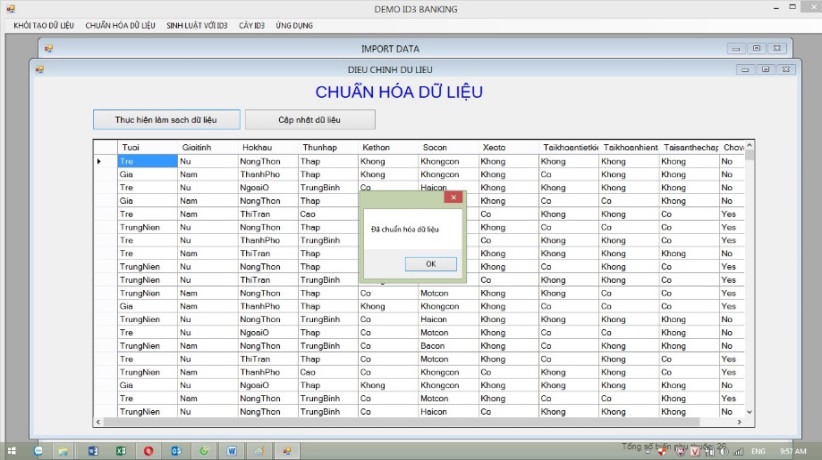Viewport: 822px width, 460px height.
Task: Select the highlighted 'Tre' cell in first row
Action: (147, 161)
